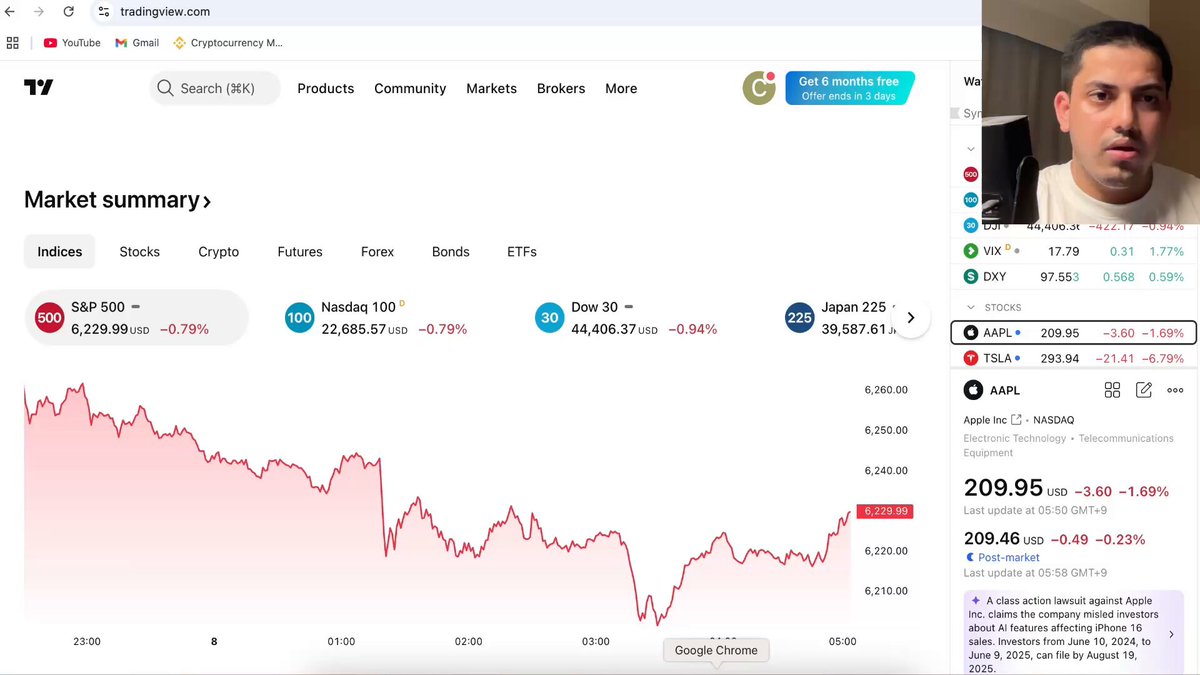Viewport: 1200px width, 675px height.
Task: Click the Apple logo in AAPL watchlist row
Action: tap(970, 332)
